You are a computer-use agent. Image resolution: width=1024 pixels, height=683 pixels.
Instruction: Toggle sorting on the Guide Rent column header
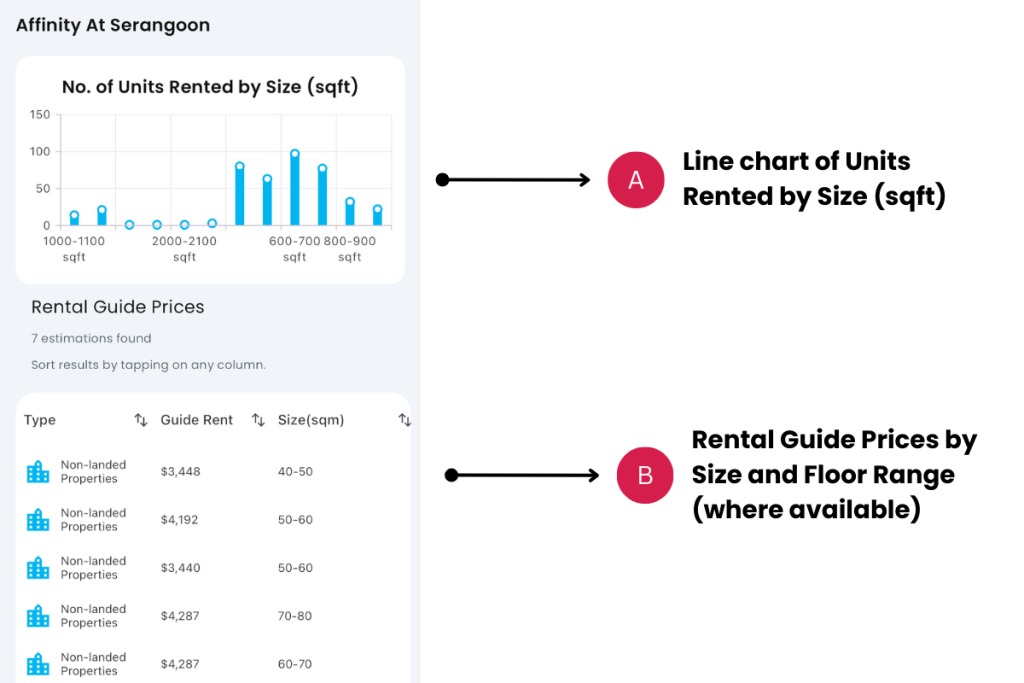[196, 420]
